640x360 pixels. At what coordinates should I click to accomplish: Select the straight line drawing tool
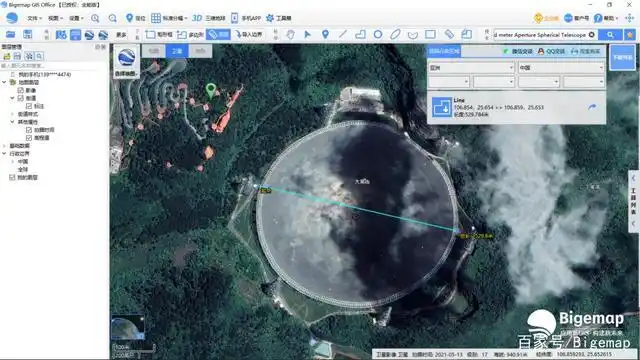[x=343, y=35]
